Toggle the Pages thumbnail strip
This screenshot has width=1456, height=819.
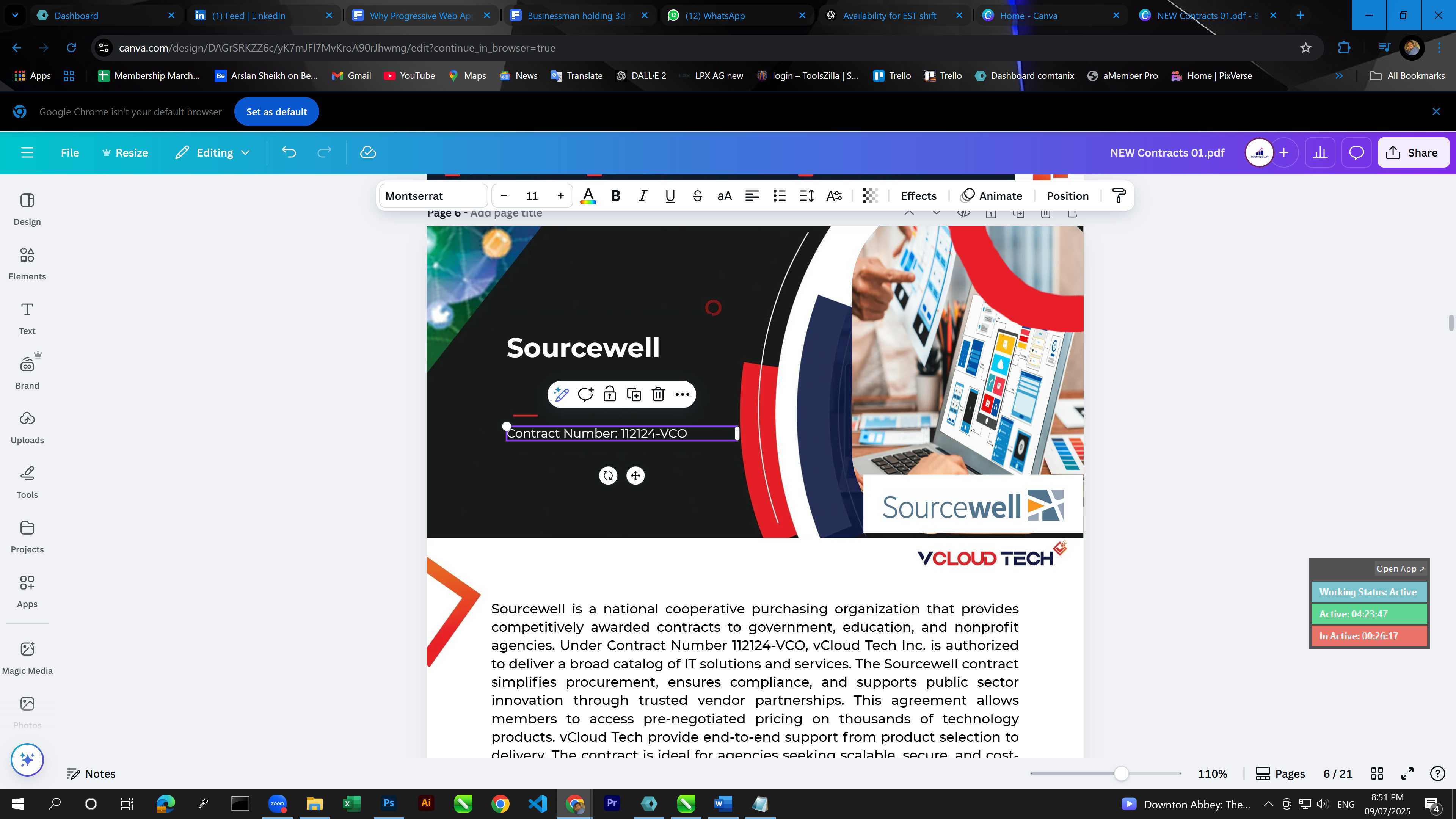(x=1280, y=774)
